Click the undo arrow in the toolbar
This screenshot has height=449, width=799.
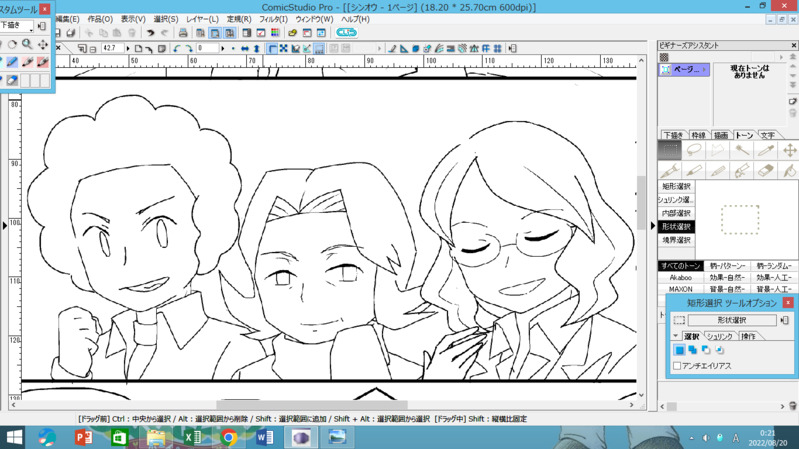(150, 33)
